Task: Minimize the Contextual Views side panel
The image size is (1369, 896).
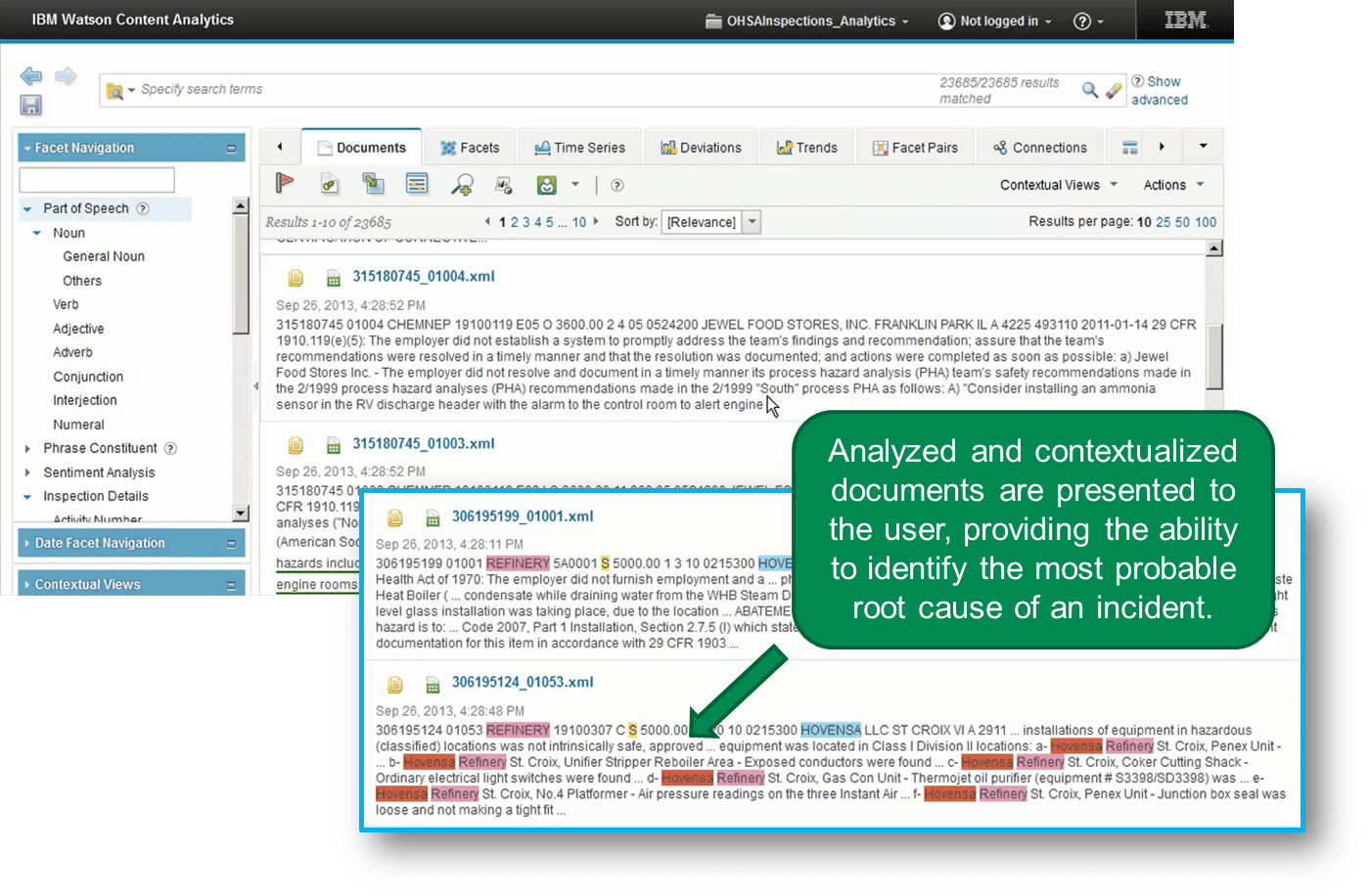Action: coord(232,585)
